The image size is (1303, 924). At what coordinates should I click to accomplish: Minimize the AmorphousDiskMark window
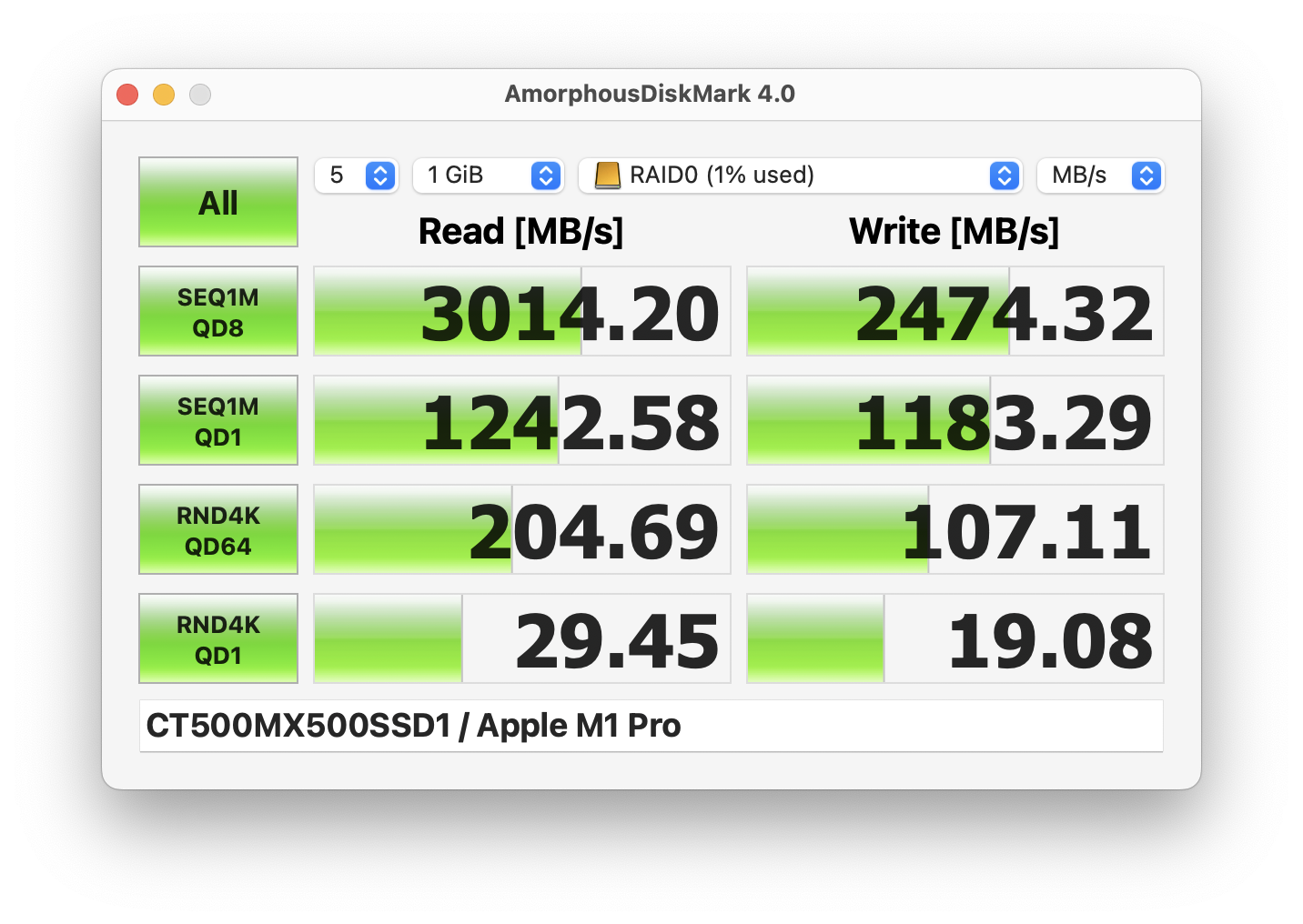[164, 95]
